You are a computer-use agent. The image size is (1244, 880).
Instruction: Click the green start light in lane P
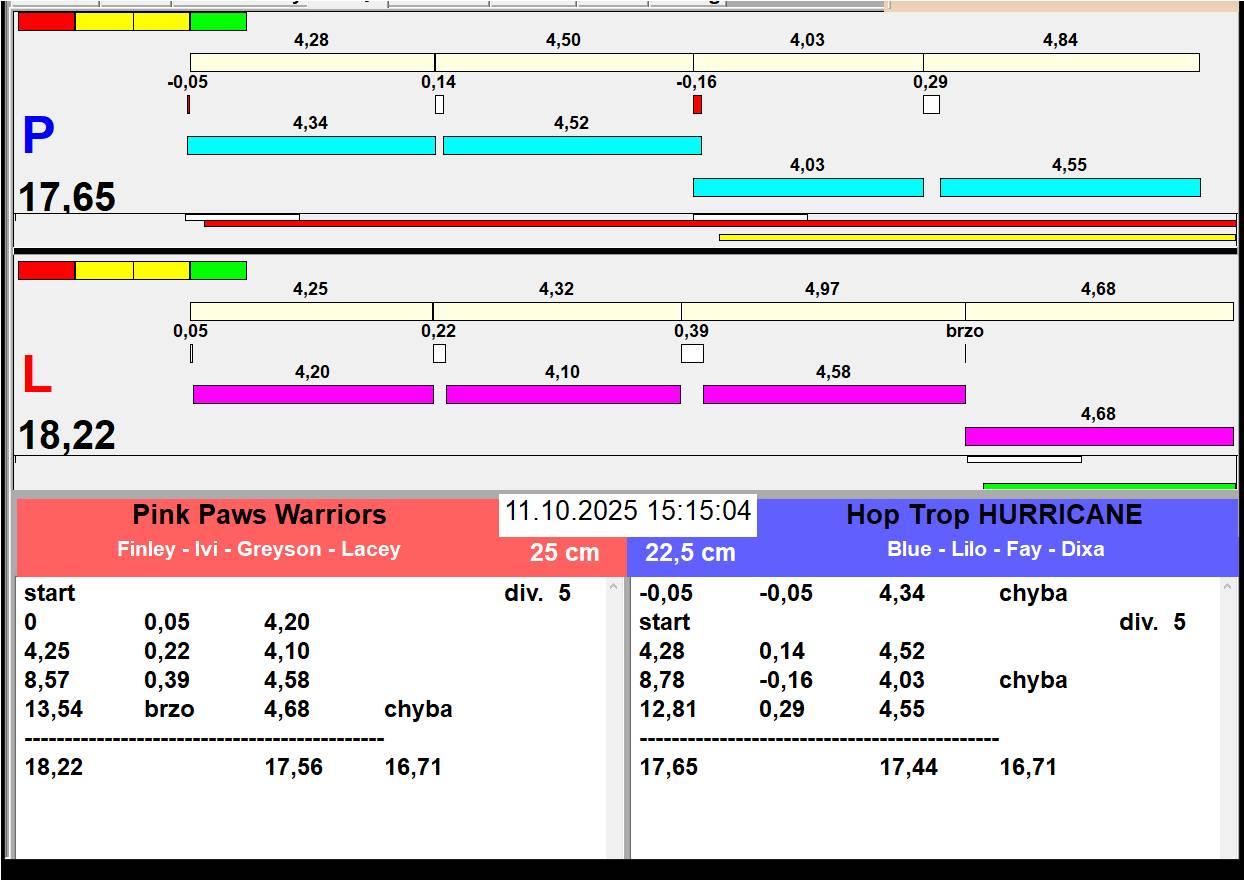(218, 21)
